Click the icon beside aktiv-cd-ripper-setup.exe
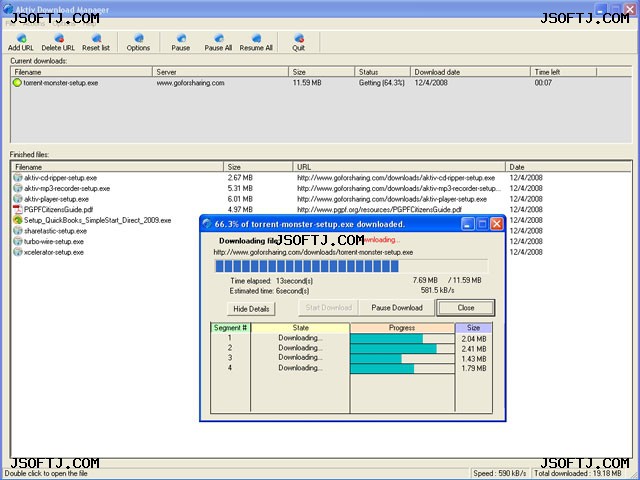Viewport: 640px width, 480px height. point(18,178)
